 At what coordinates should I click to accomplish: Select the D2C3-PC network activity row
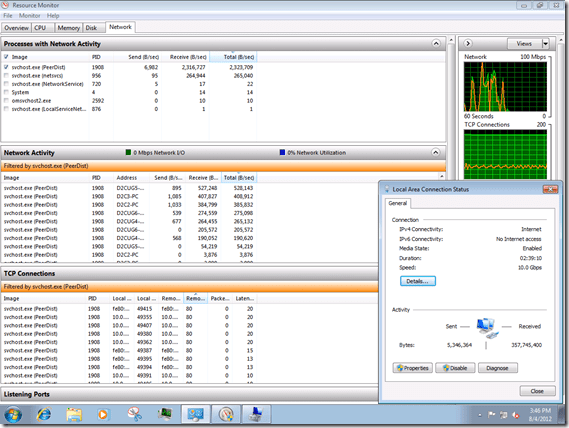(129, 196)
